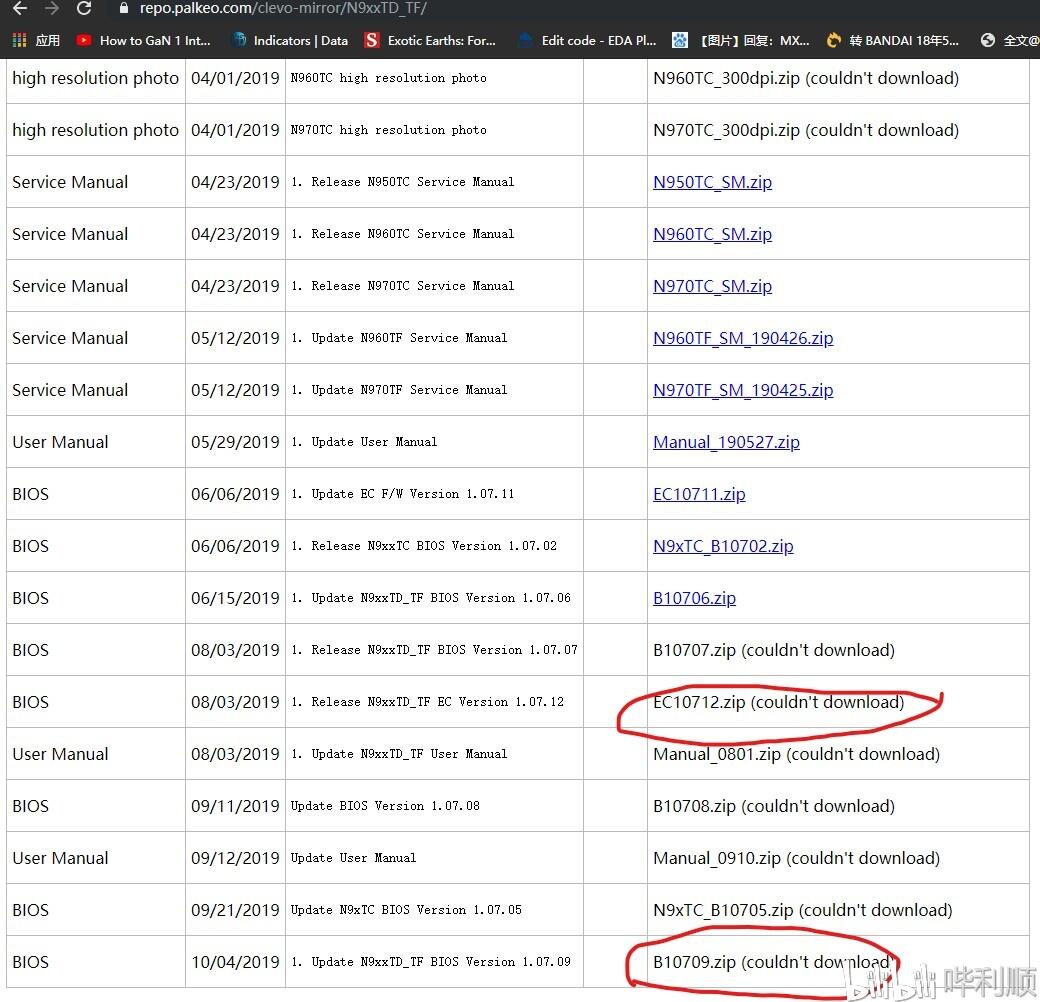Click description 'Update N9xTC BIOS Version 1.07.05'
The width and height of the screenshot is (1040, 1002).
coord(406,910)
